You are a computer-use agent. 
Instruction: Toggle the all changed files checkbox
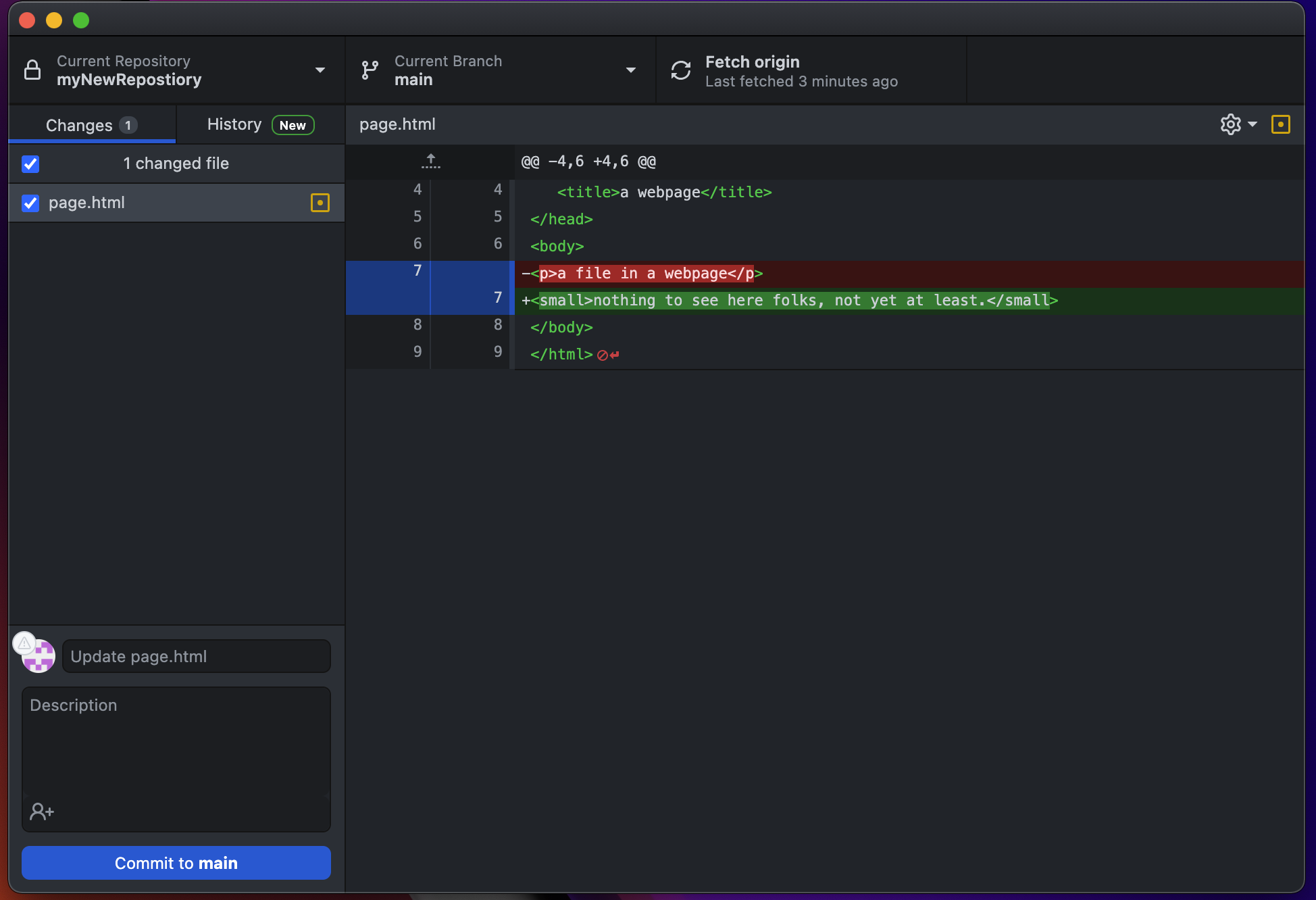[x=30, y=164]
